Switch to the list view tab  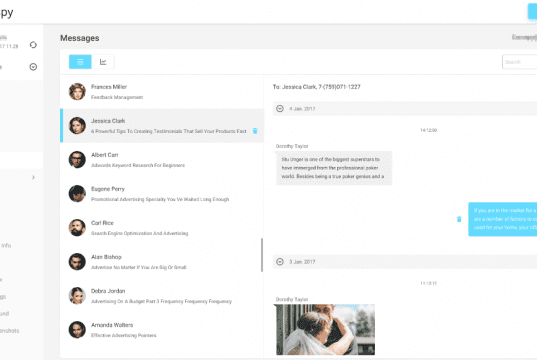pyautogui.click(x=80, y=62)
